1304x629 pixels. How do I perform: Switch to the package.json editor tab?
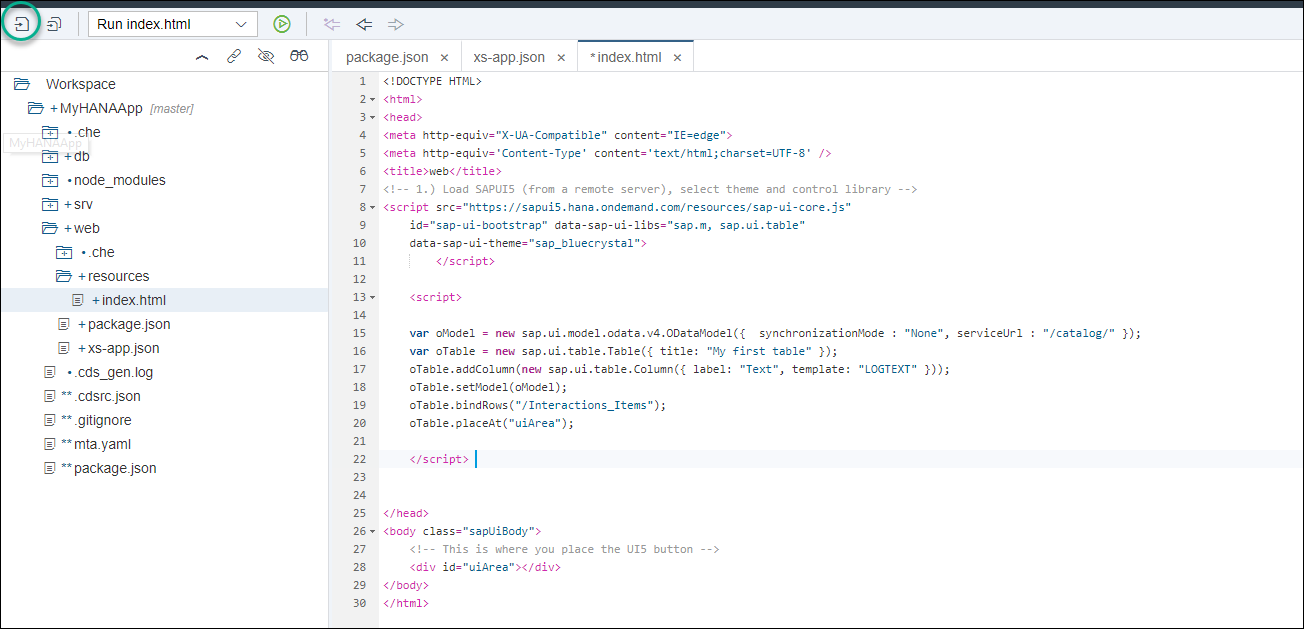pyautogui.click(x=387, y=57)
